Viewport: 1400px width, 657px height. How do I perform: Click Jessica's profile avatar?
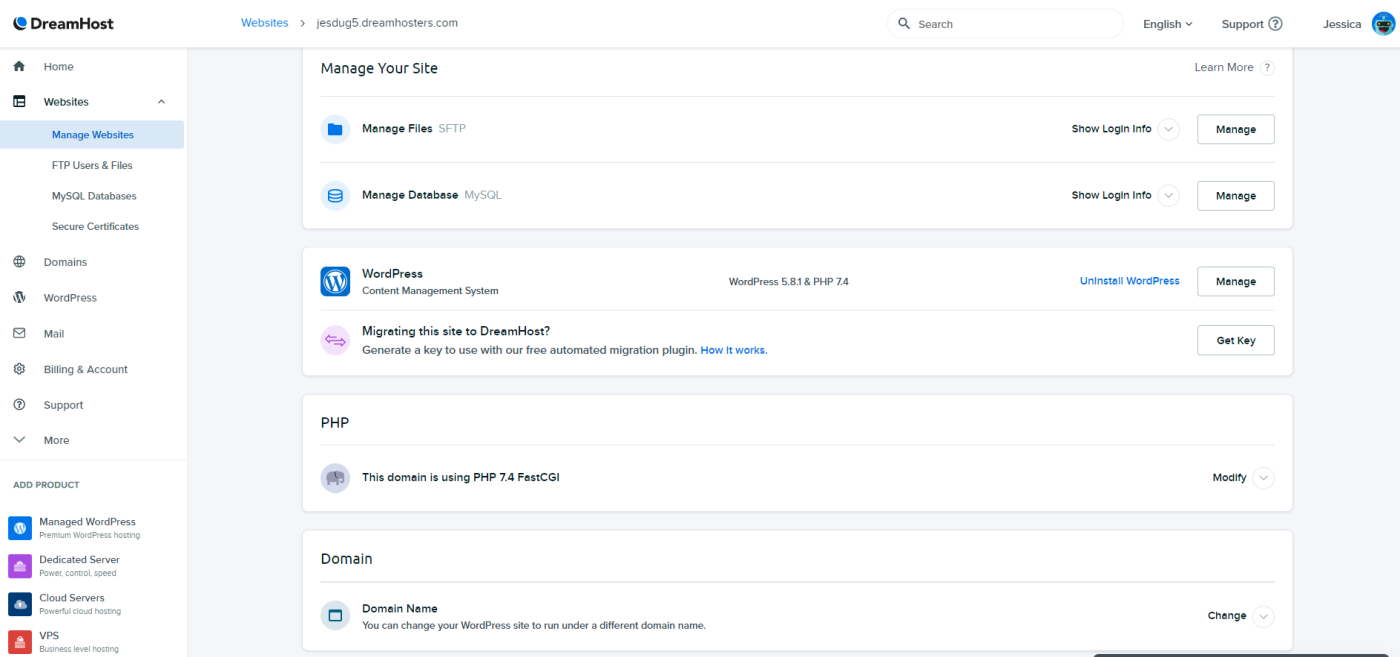(1383, 24)
